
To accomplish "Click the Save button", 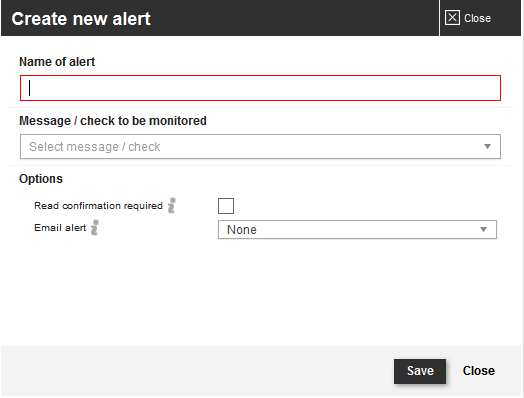I will click(x=420, y=371).
